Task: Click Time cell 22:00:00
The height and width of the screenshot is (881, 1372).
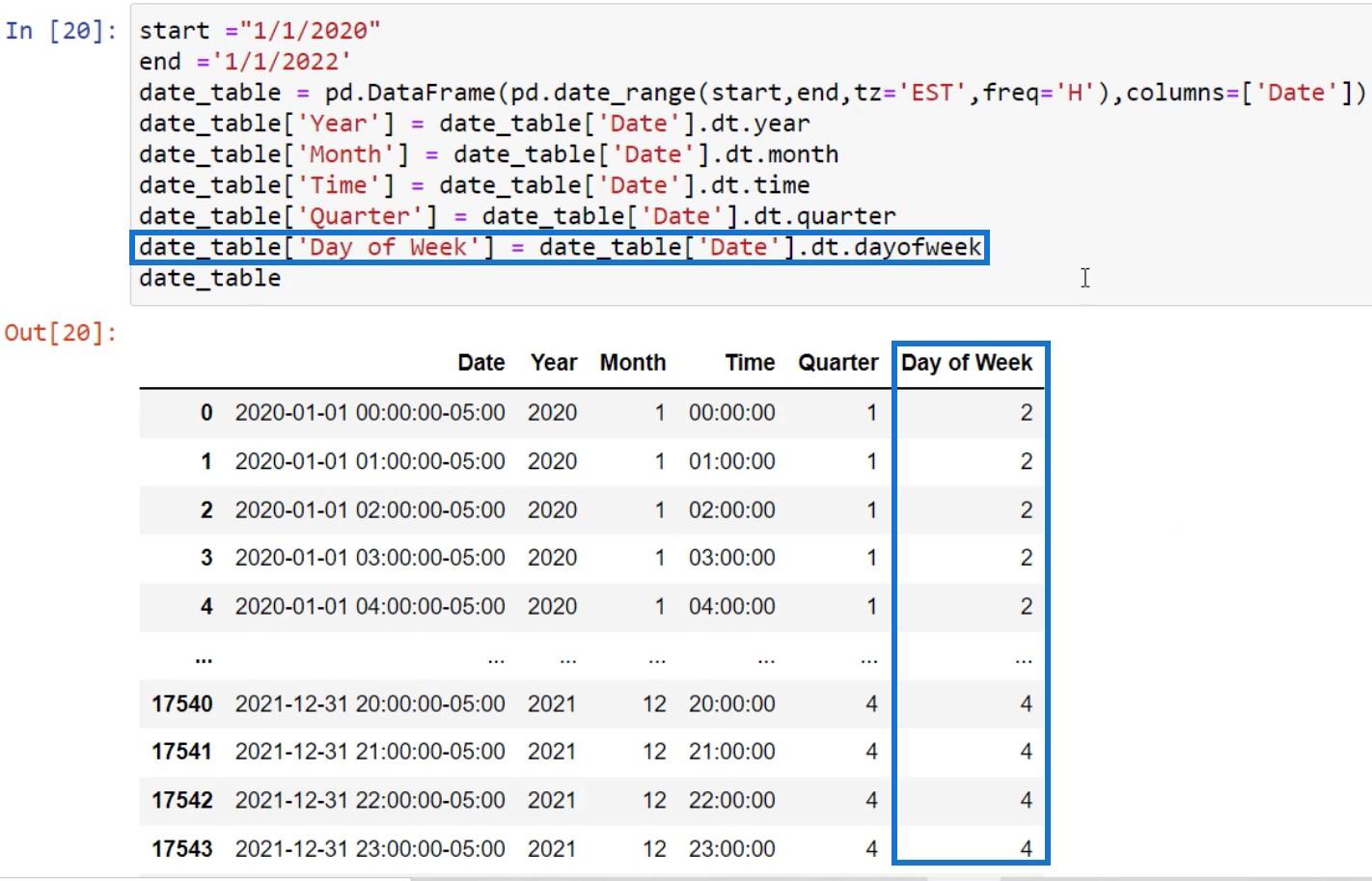Action: 732,800
